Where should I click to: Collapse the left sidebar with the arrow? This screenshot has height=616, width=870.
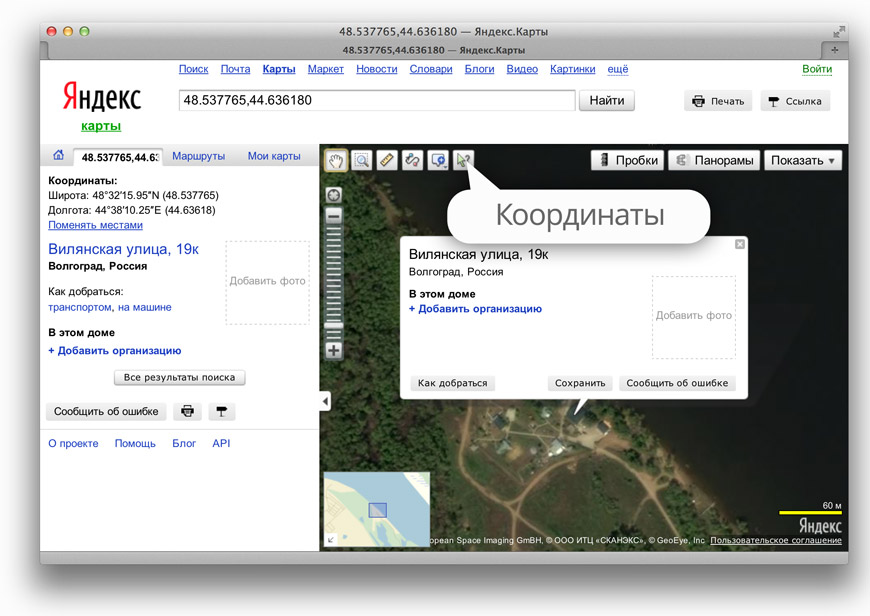pos(326,401)
